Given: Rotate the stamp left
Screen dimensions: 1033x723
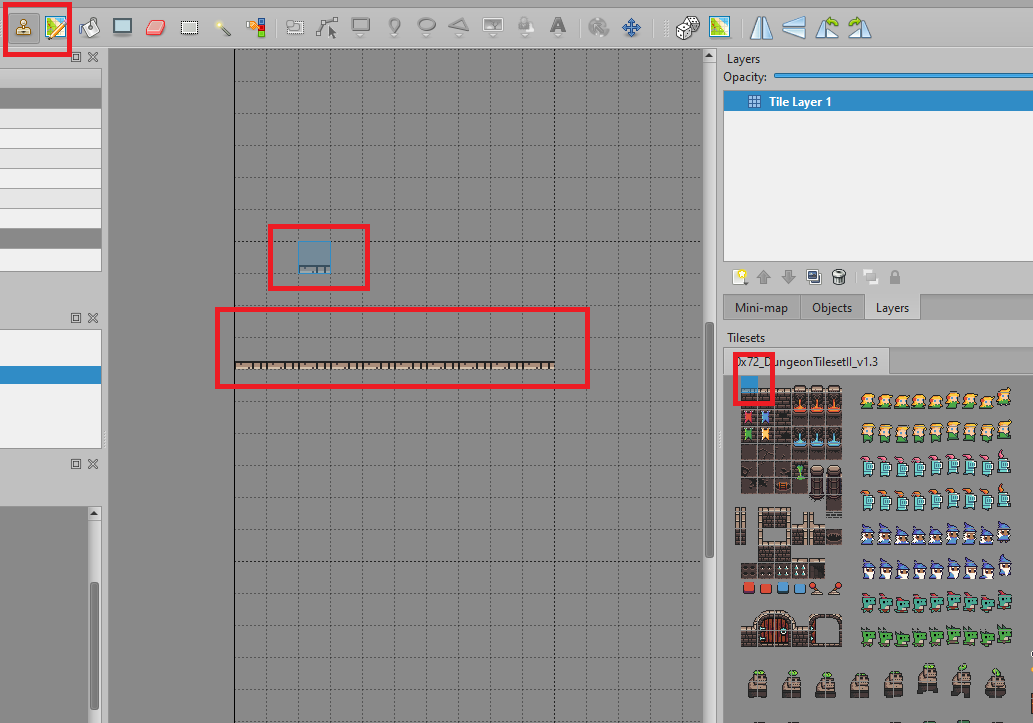Looking at the screenshot, I should point(827,27).
